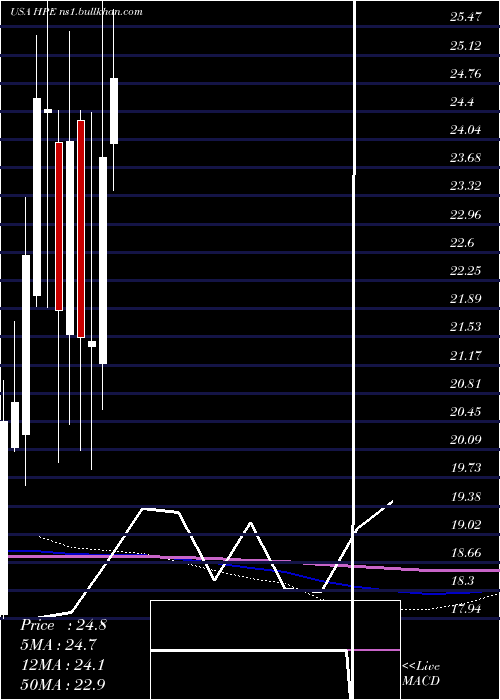Click the 20.81 price axis label
This screenshot has width=500, height=700.
coord(466,383)
